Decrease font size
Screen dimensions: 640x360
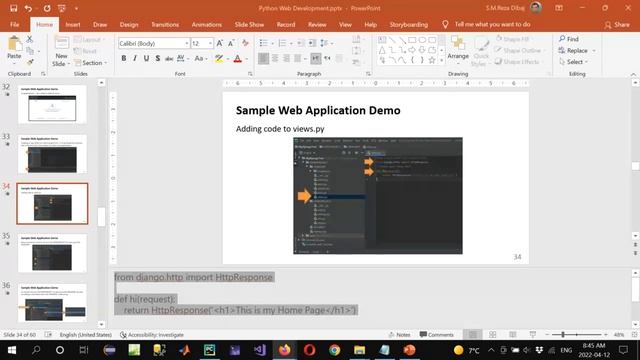click(231, 43)
